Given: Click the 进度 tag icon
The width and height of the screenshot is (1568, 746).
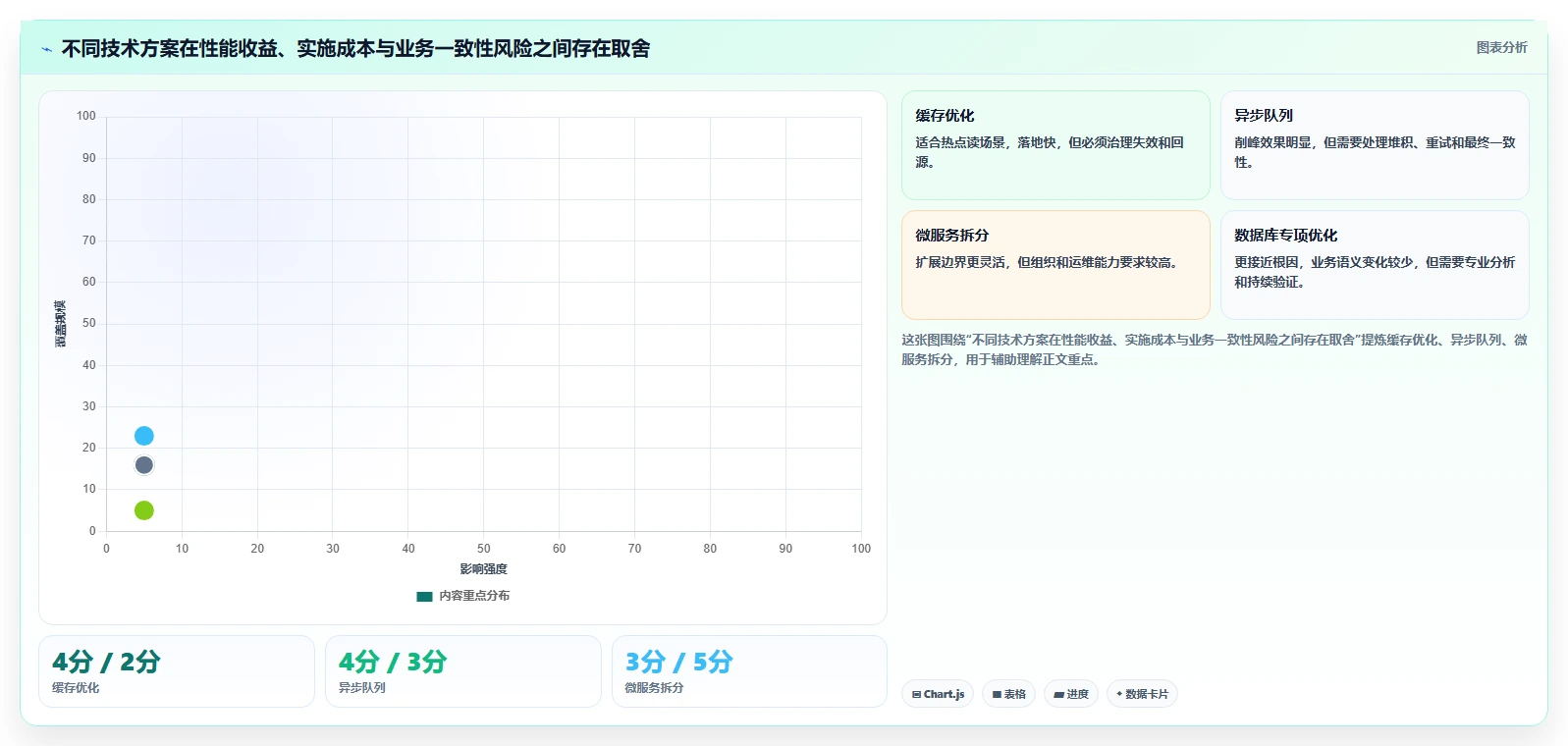Looking at the screenshot, I should click(1058, 694).
